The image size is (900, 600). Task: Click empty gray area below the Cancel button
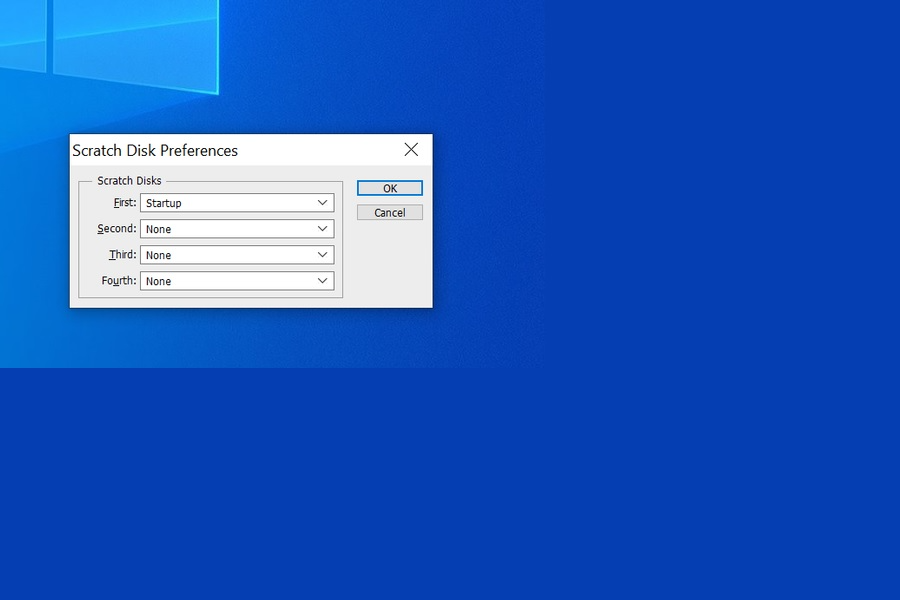389,262
